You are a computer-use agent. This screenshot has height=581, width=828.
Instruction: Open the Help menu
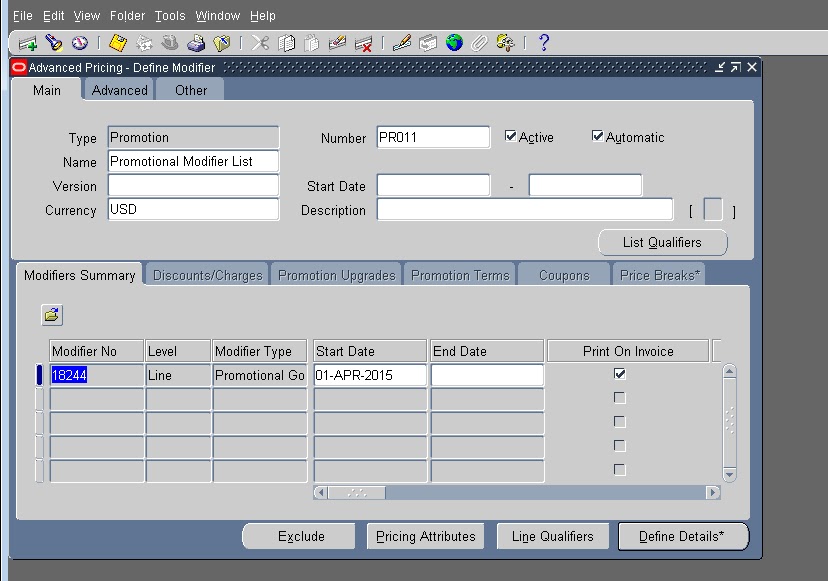coord(263,16)
